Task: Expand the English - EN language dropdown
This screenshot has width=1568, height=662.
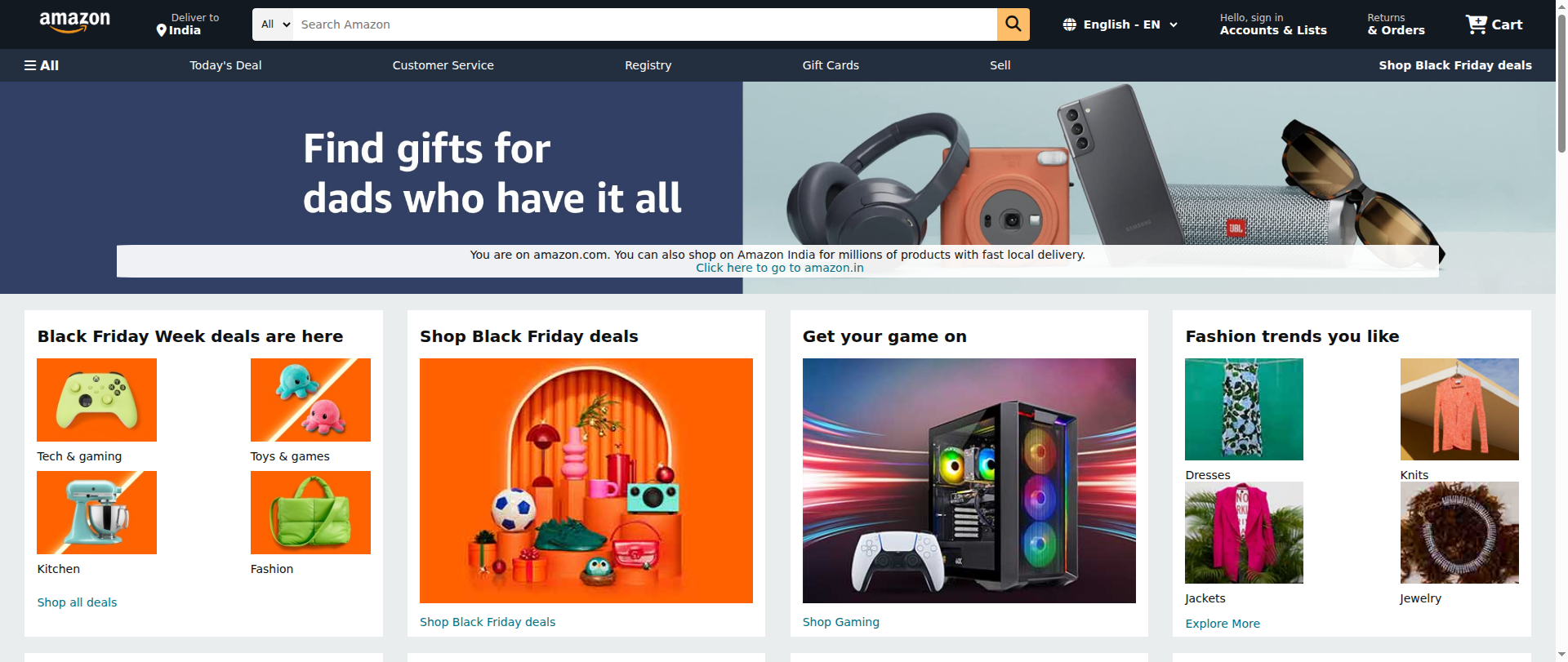Action: point(1120,24)
